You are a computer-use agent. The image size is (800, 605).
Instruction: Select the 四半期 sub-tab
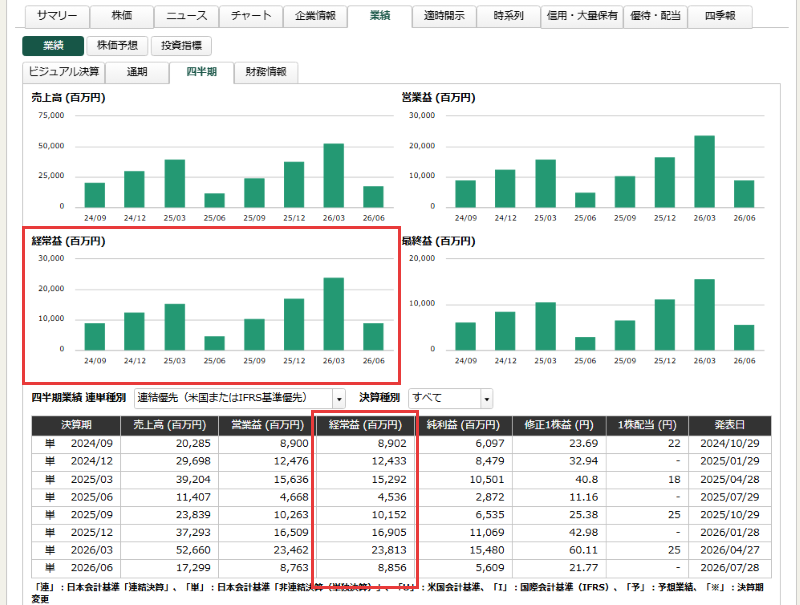(x=202, y=72)
